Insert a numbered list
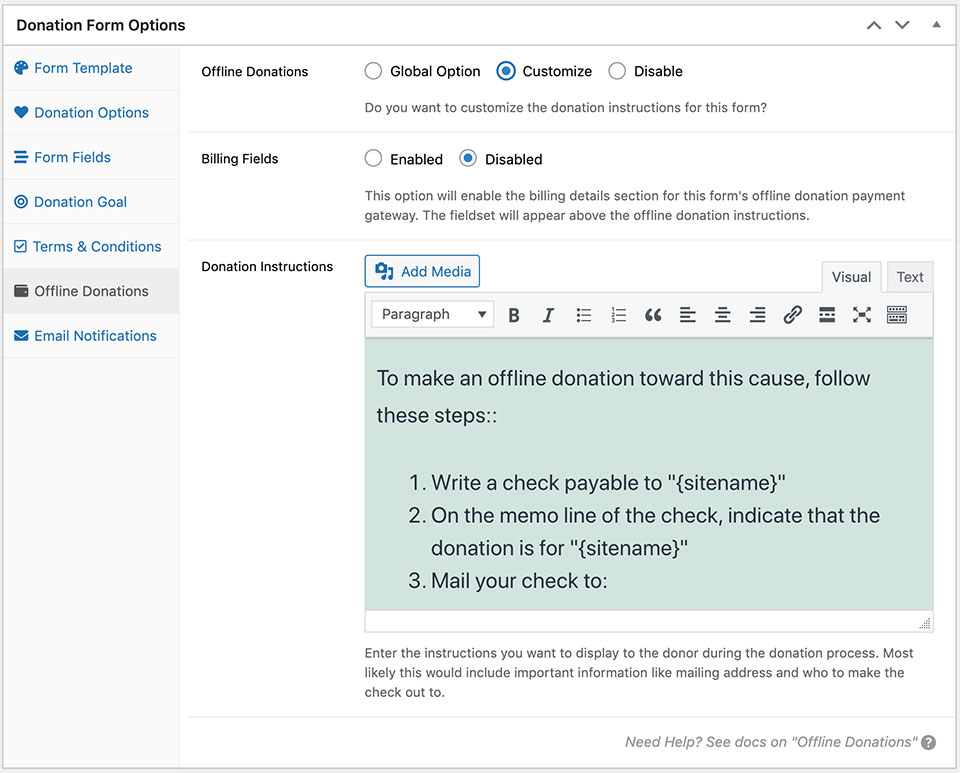960x773 pixels. pos(618,315)
